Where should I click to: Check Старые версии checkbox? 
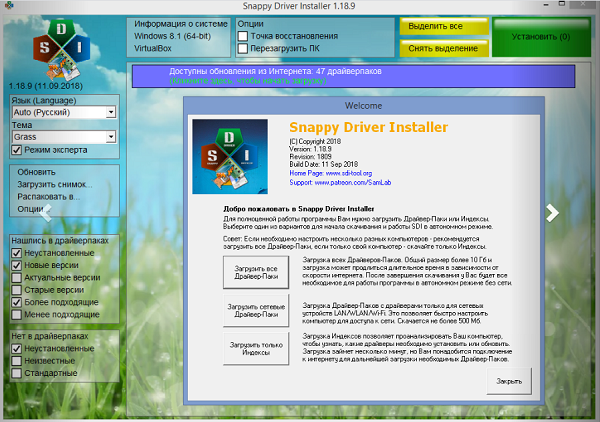coord(16,290)
